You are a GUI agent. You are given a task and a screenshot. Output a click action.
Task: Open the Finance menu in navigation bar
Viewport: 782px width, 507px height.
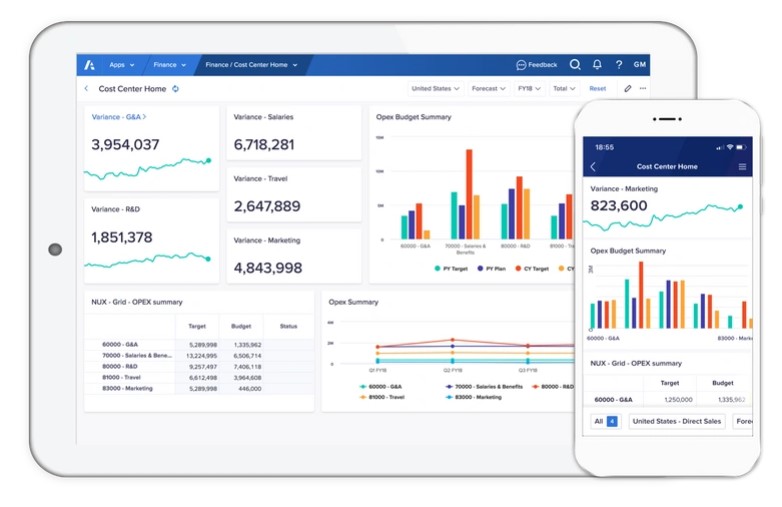169,65
